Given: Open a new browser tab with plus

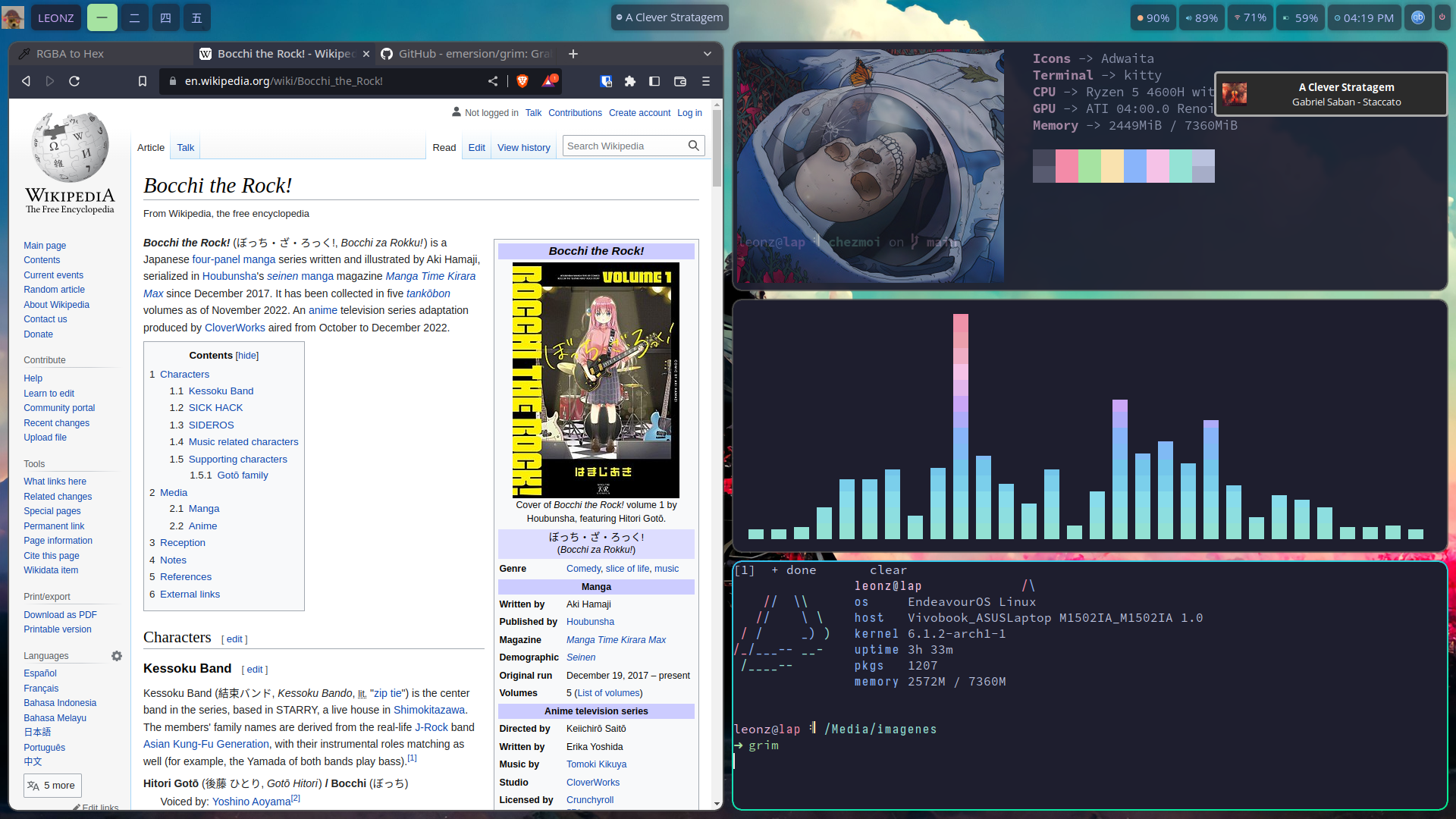Looking at the screenshot, I should 573,54.
